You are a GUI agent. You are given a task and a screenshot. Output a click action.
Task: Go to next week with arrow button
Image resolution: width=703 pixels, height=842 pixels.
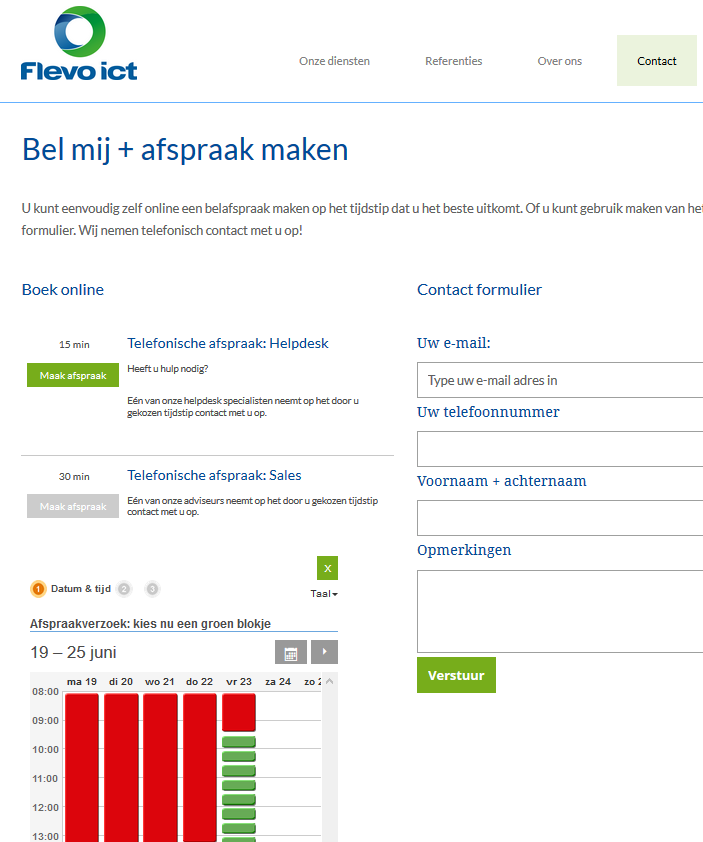click(x=324, y=652)
